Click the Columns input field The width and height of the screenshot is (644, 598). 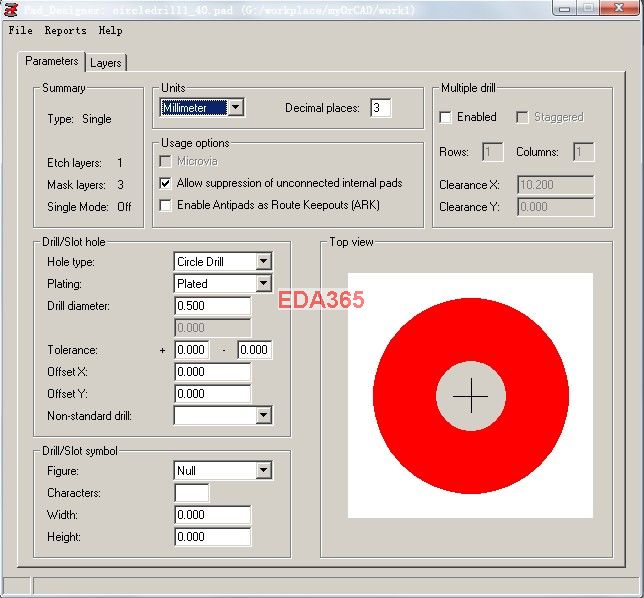click(x=584, y=152)
